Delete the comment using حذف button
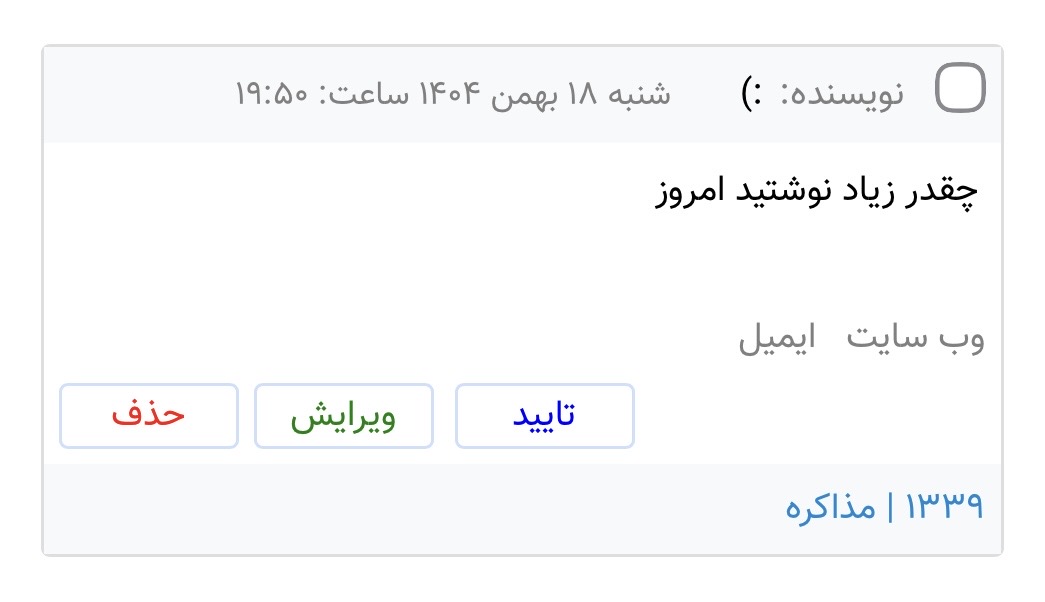The height and width of the screenshot is (602, 1045). click(x=149, y=416)
